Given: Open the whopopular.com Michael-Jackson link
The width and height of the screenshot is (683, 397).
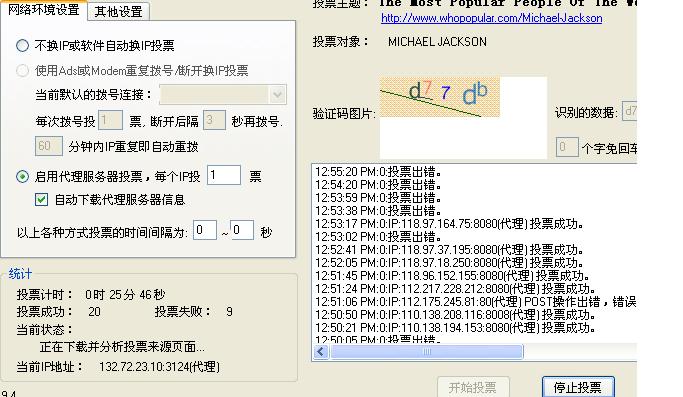Looking at the screenshot, I should [491, 18].
